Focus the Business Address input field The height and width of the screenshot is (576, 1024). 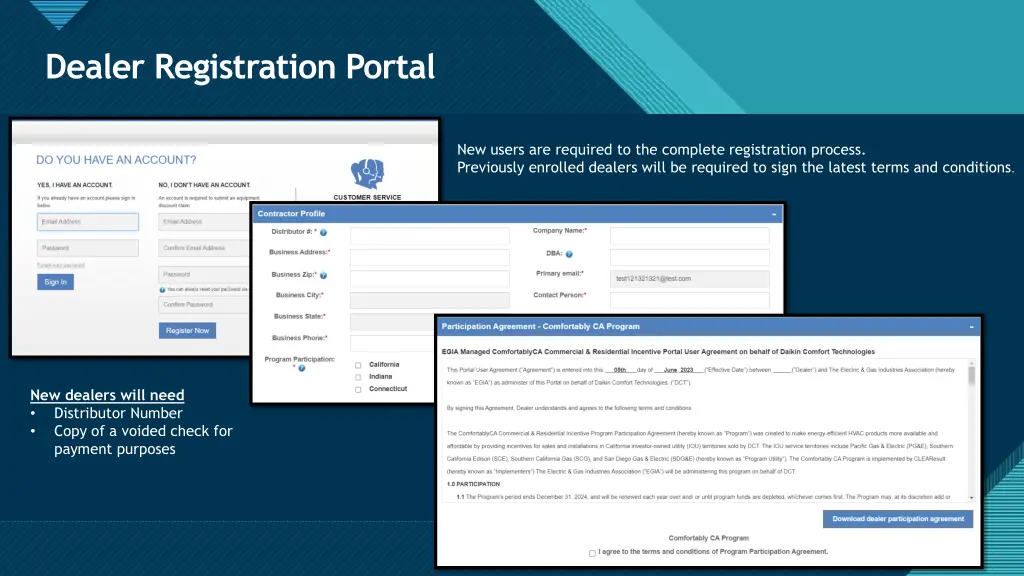pos(430,257)
